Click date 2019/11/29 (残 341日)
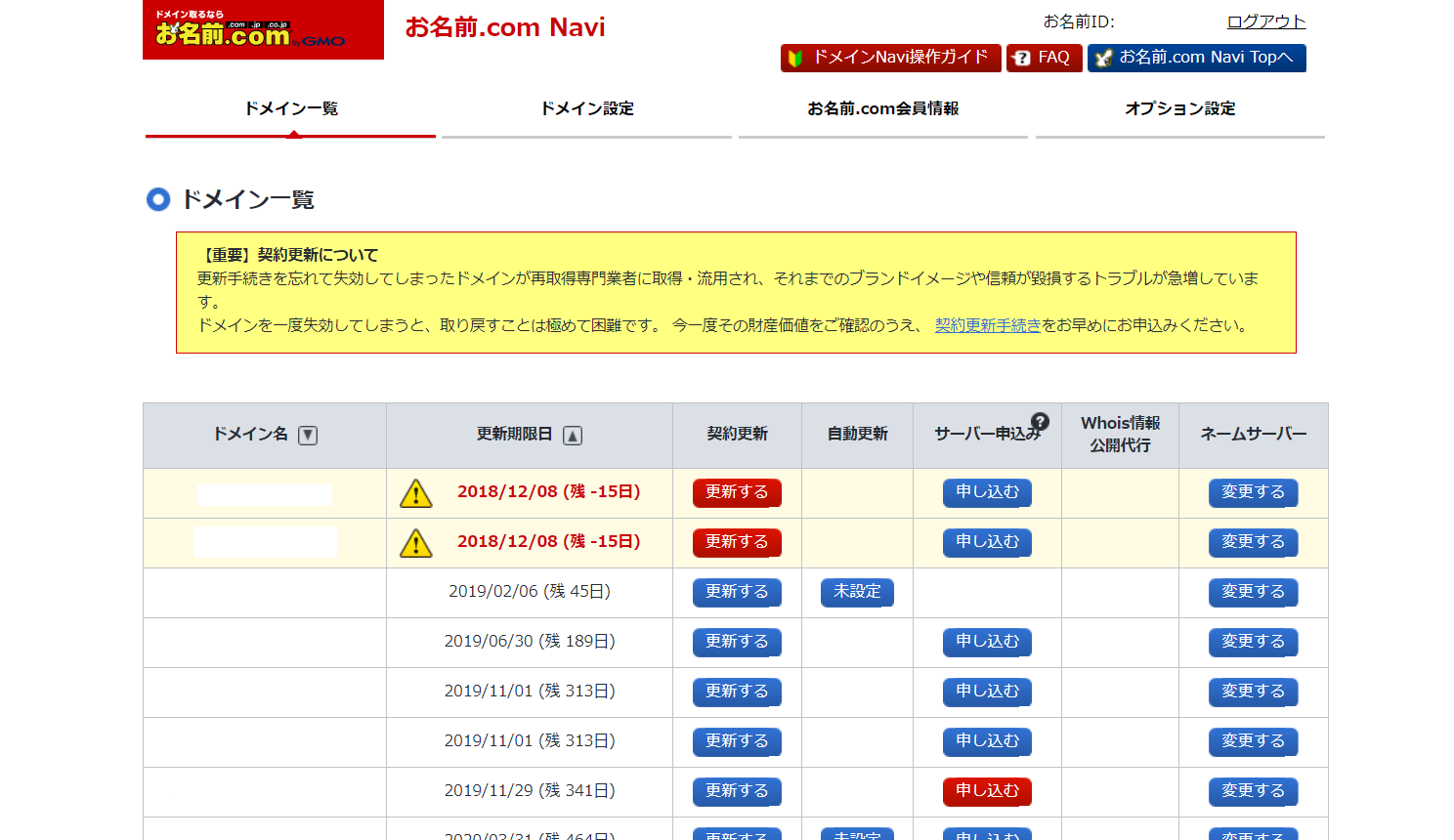 (x=530, y=791)
